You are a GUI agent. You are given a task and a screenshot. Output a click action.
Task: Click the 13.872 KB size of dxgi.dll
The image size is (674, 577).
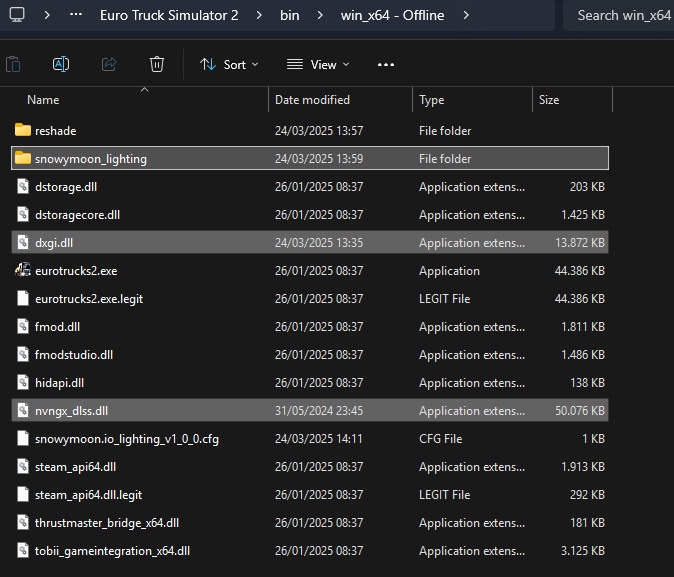580,242
